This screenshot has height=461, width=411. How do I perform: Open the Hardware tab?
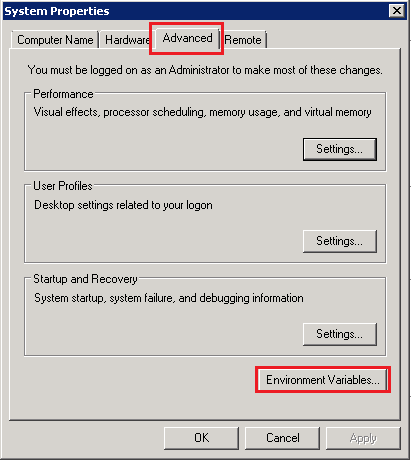(x=127, y=40)
